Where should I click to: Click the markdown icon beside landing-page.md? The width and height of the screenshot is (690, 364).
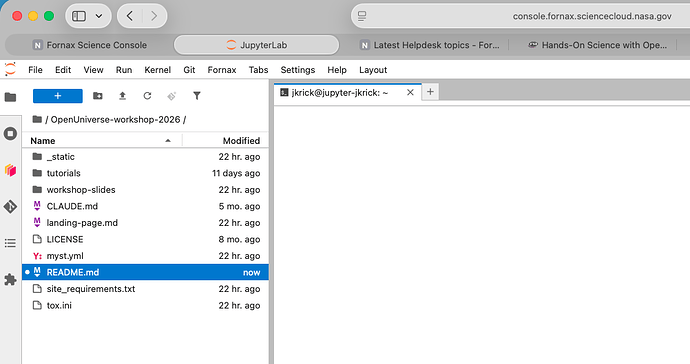37,223
